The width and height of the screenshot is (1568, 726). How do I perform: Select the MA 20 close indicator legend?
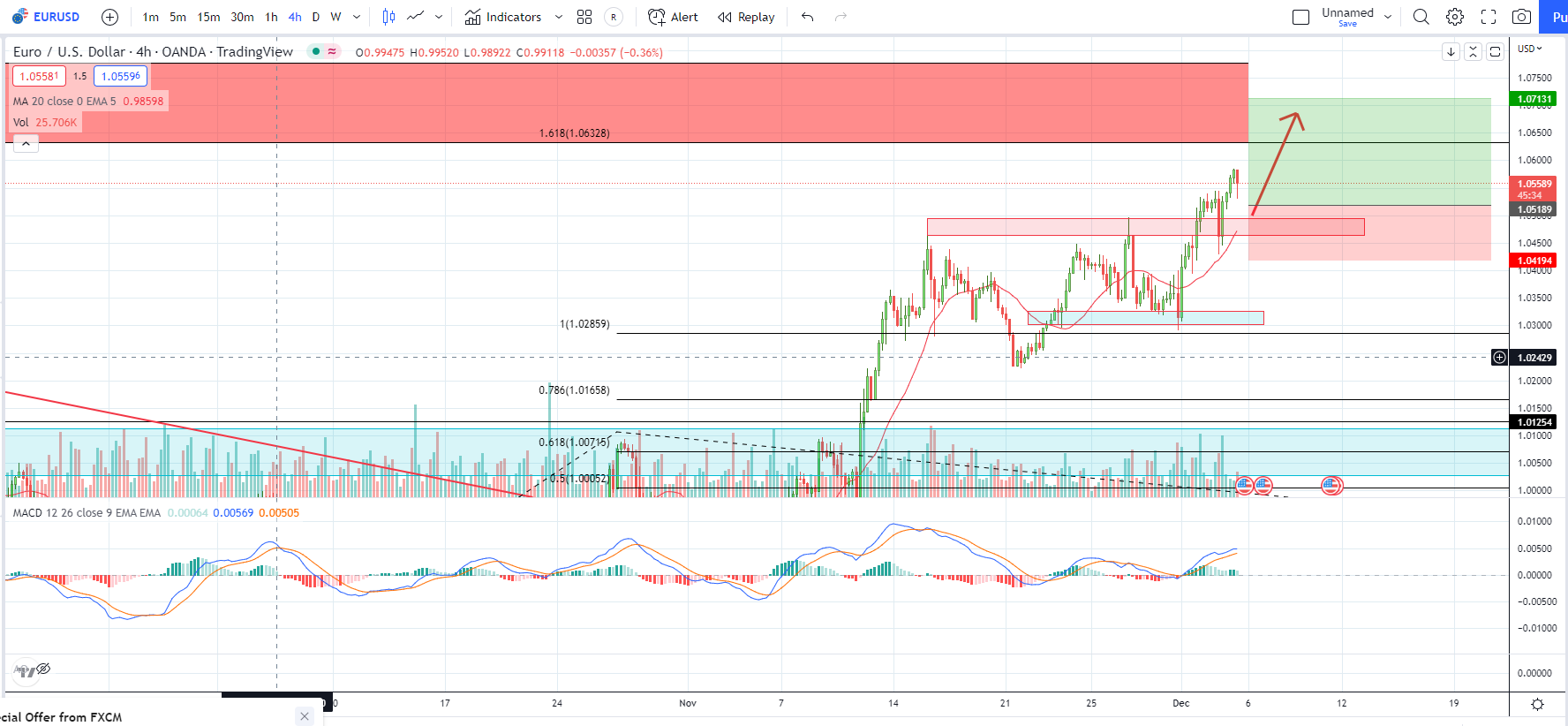pos(64,101)
